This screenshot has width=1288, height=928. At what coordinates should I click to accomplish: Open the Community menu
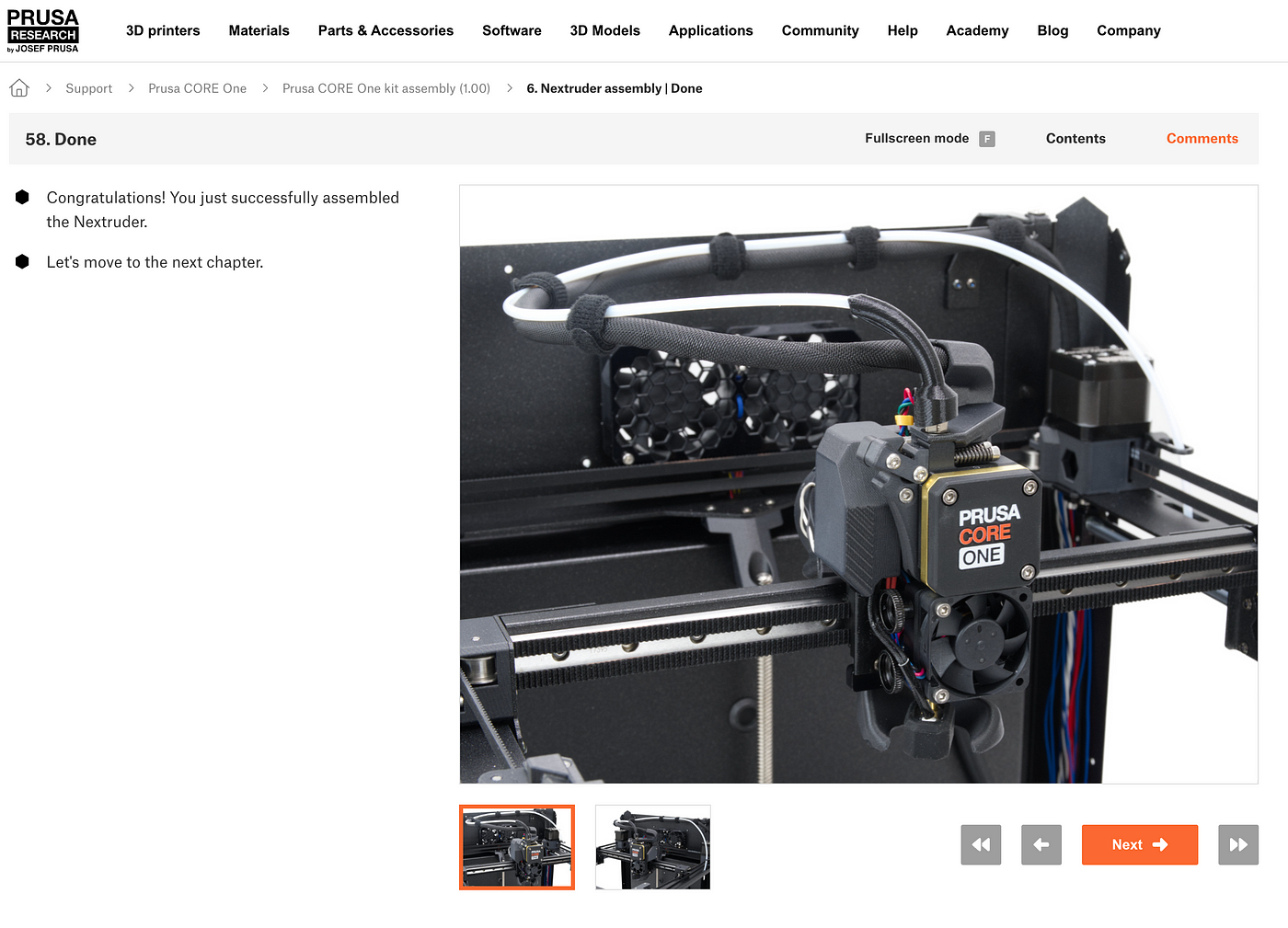click(x=821, y=30)
